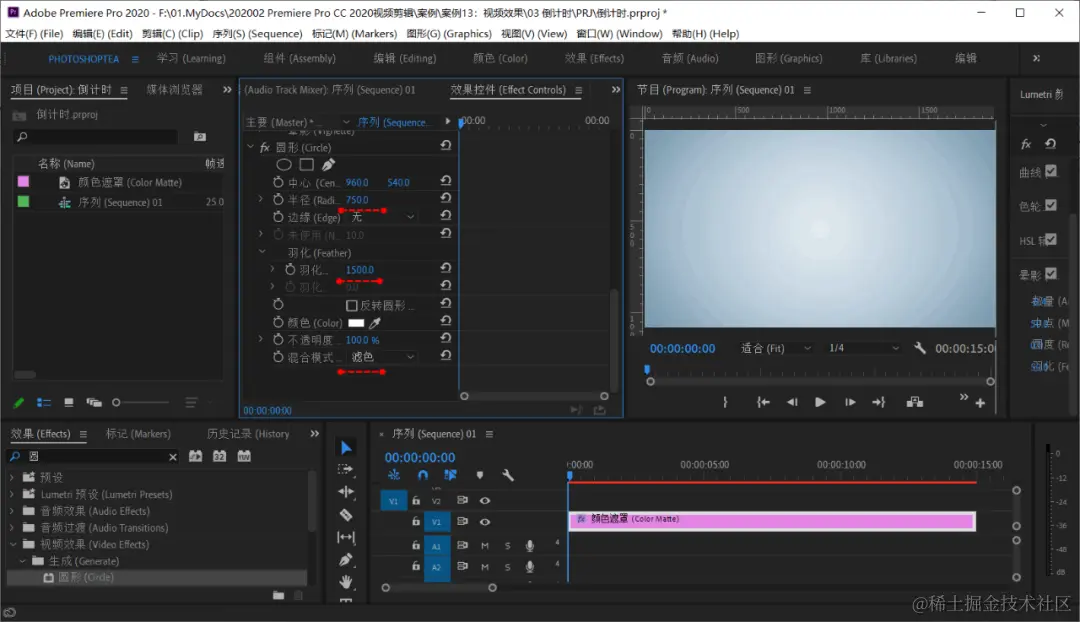This screenshot has width=1080, height=622.
Task: Lock the A1 track
Action: coord(416,545)
